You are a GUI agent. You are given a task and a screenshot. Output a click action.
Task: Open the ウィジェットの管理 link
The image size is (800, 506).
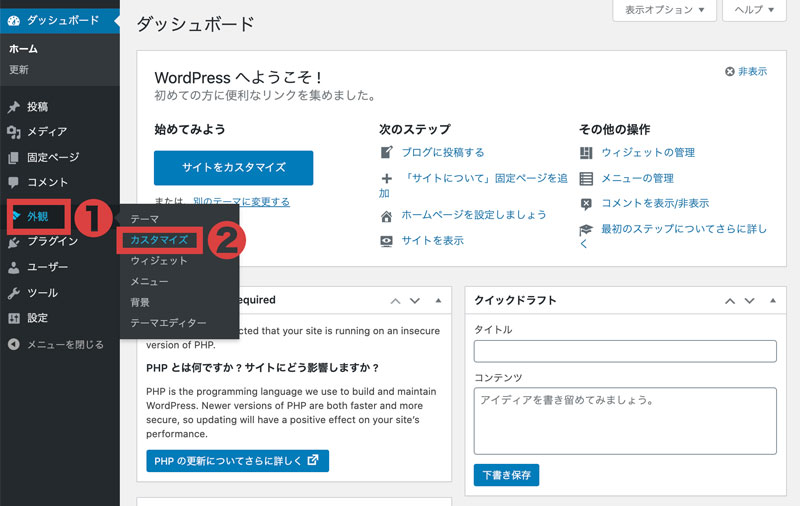pyautogui.click(x=648, y=153)
